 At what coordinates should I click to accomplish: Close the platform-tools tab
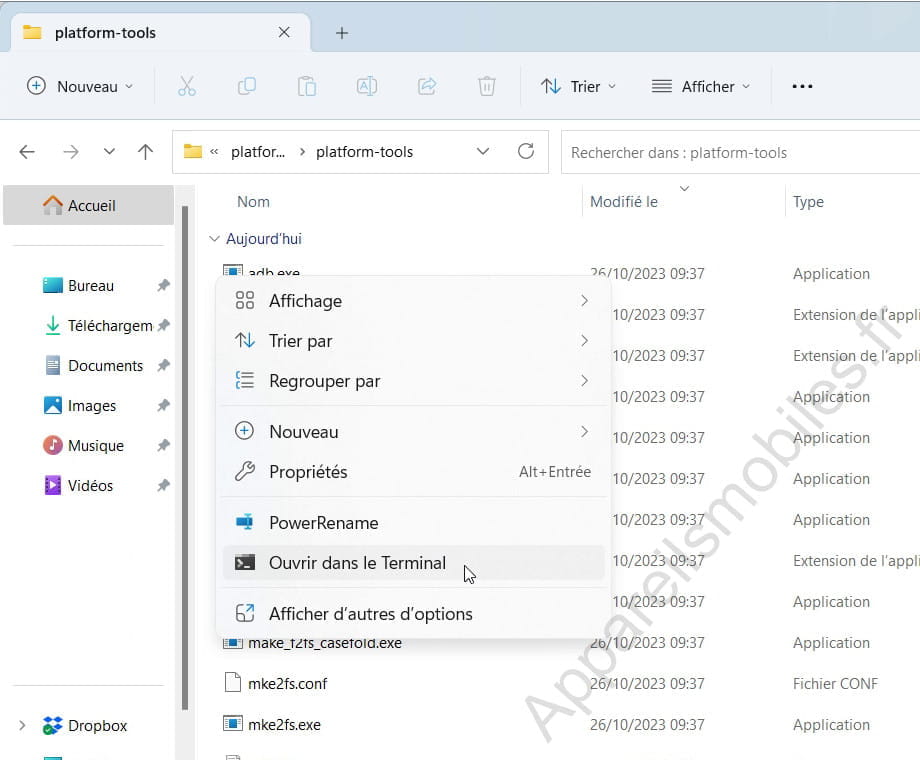coord(284,32)
